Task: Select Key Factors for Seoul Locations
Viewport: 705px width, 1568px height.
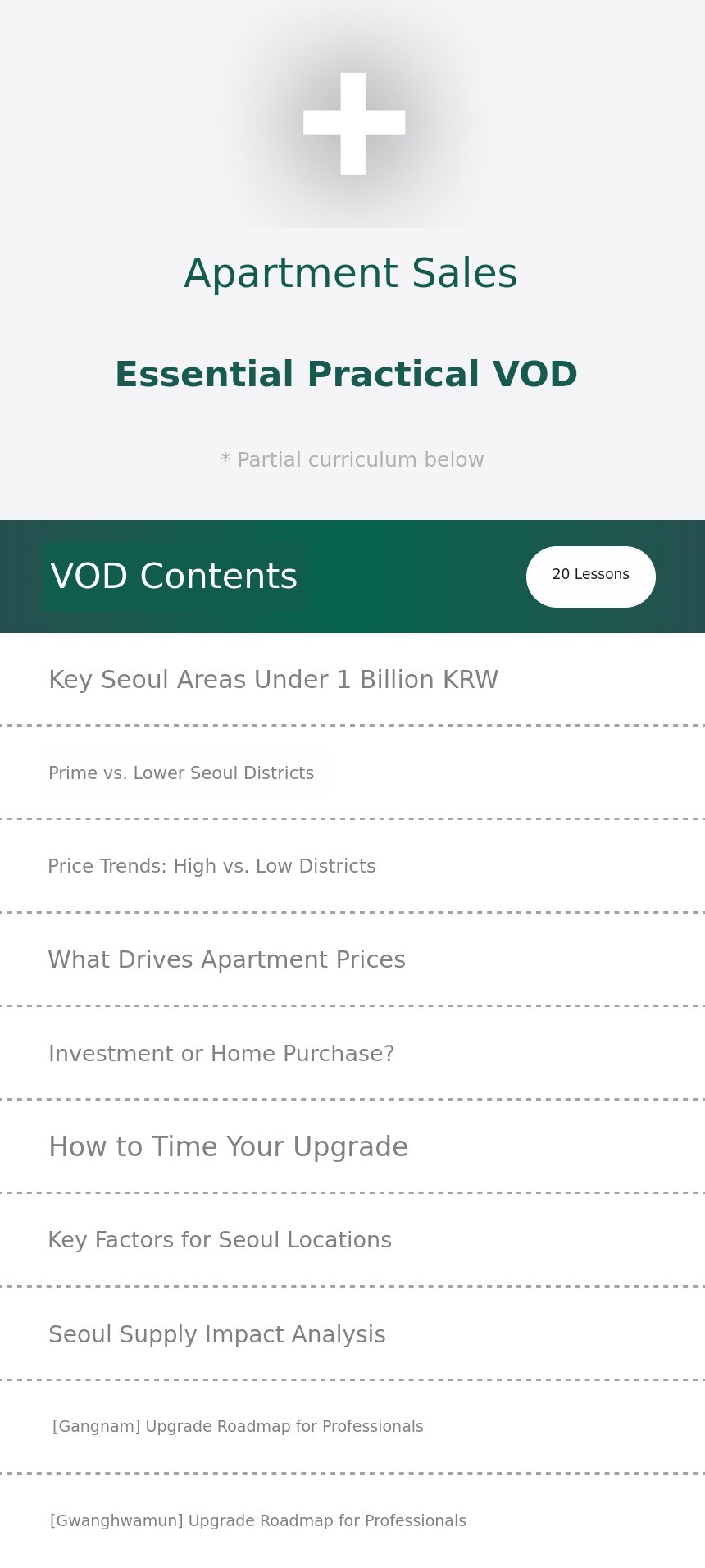Action: pyautogui.click(x=220, y=1241)
